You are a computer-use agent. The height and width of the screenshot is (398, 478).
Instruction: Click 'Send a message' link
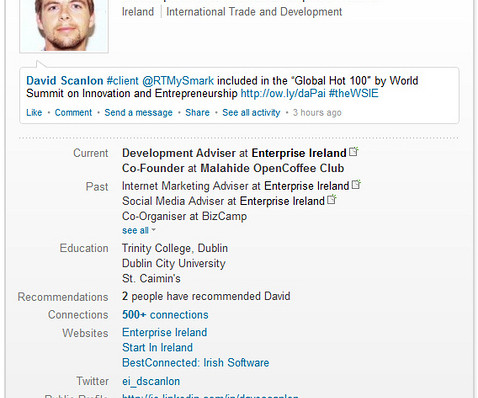tap(139, 113)
